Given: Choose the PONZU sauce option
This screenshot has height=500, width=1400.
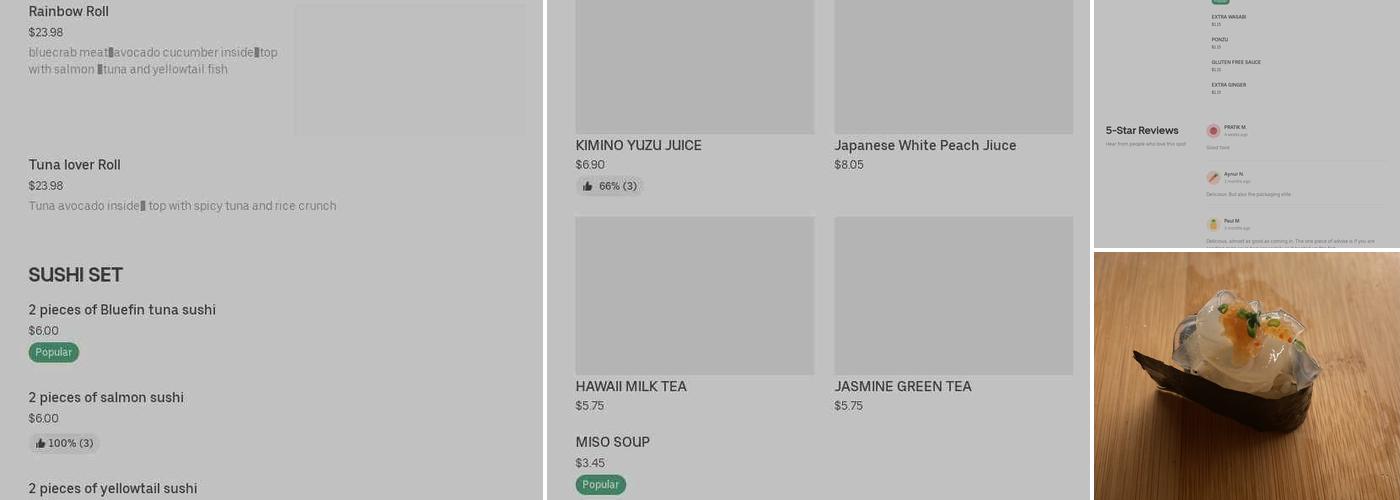Looking at the screenshot, I should (1220, 40).
